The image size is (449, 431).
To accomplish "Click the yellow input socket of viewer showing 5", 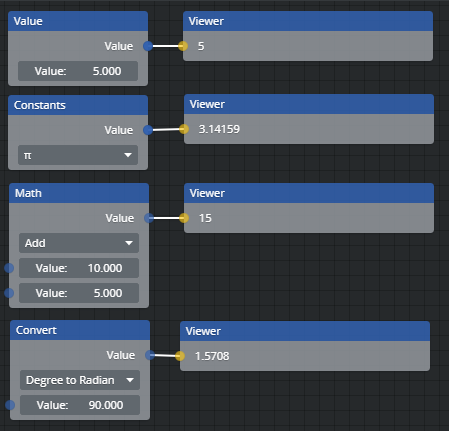I will (183, 46).
